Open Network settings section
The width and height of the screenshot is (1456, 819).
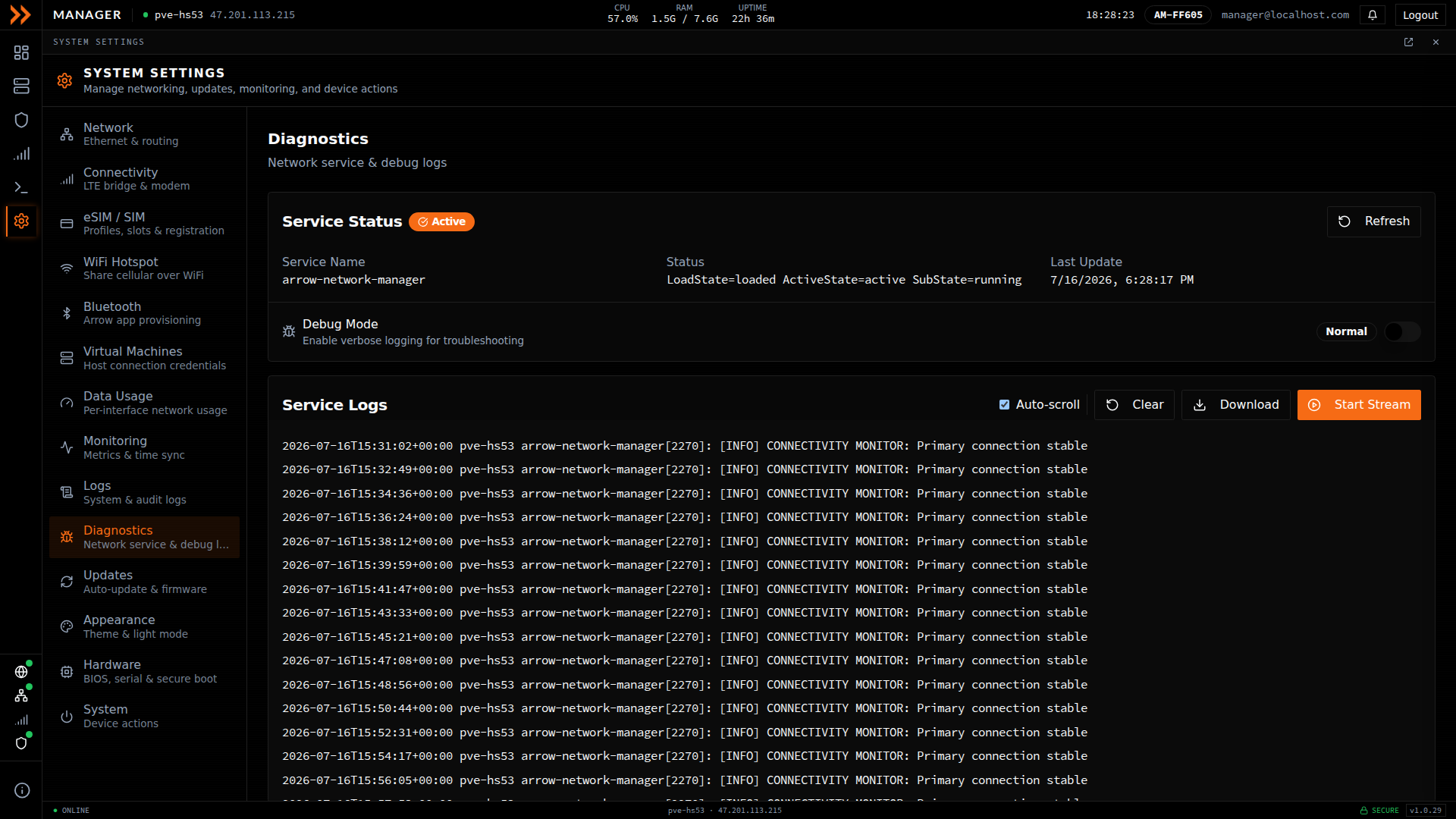point(144,134)
